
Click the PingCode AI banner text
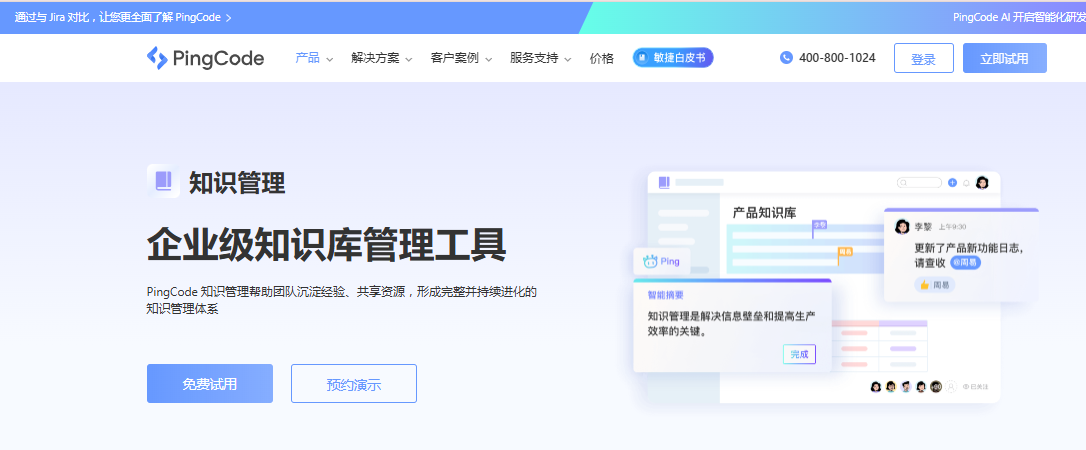pos(1019,17)
